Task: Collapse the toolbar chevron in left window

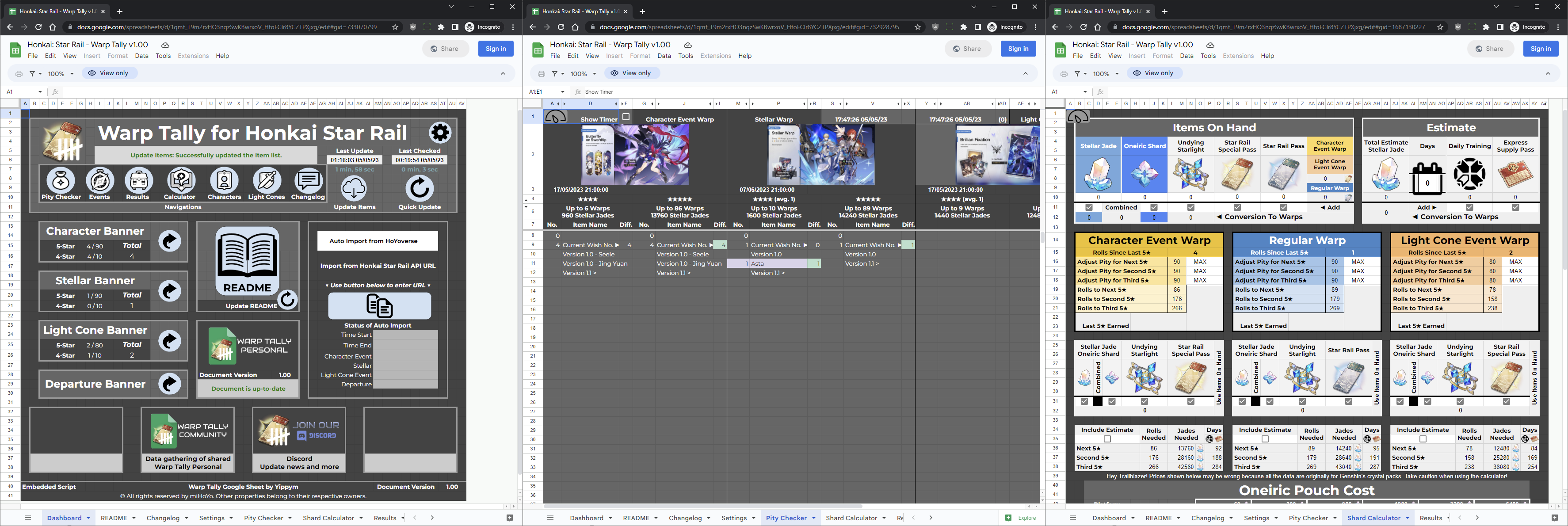Action: point(503,74)
